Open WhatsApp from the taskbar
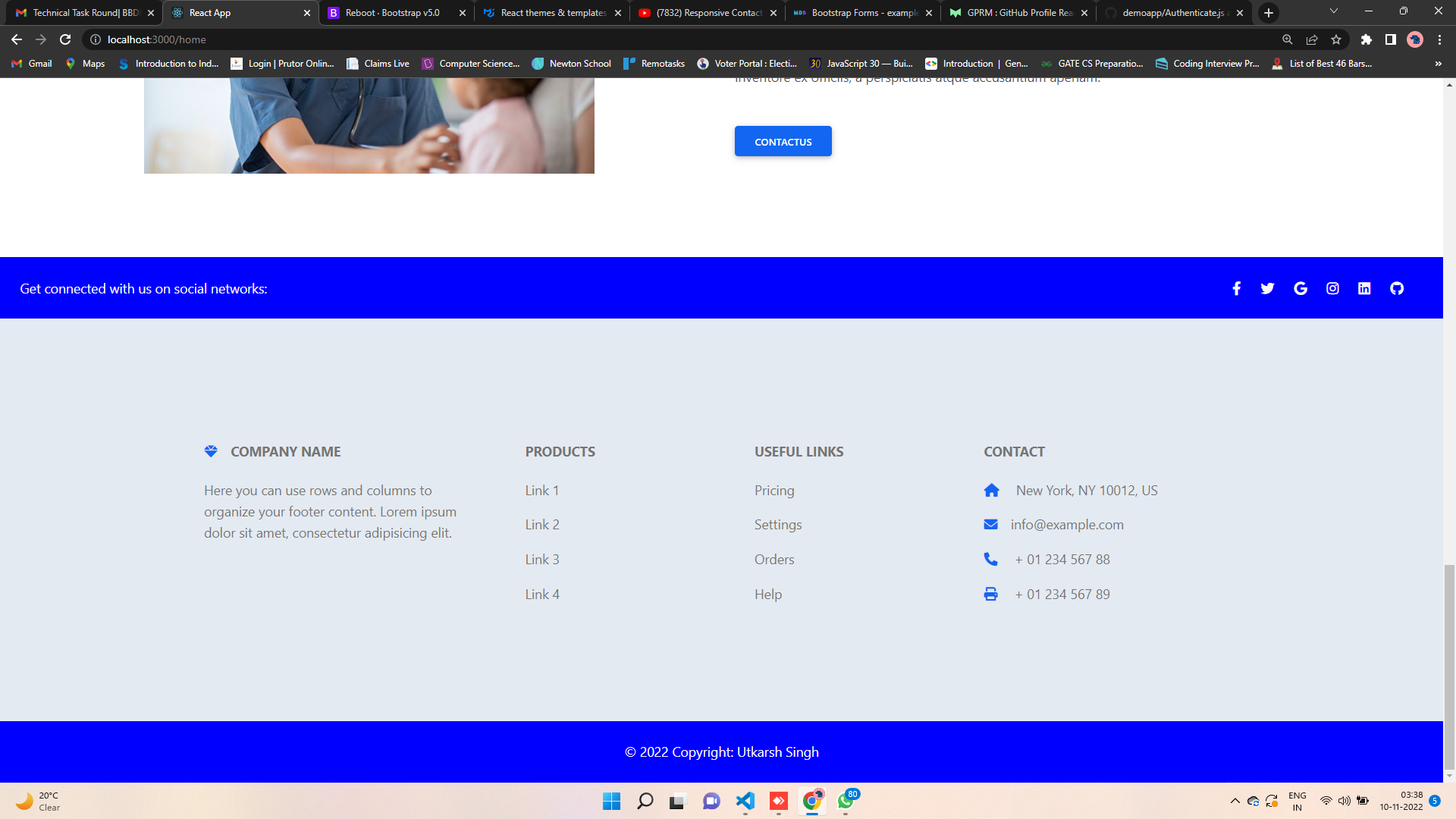1456x819 pixels. [846, 801]
